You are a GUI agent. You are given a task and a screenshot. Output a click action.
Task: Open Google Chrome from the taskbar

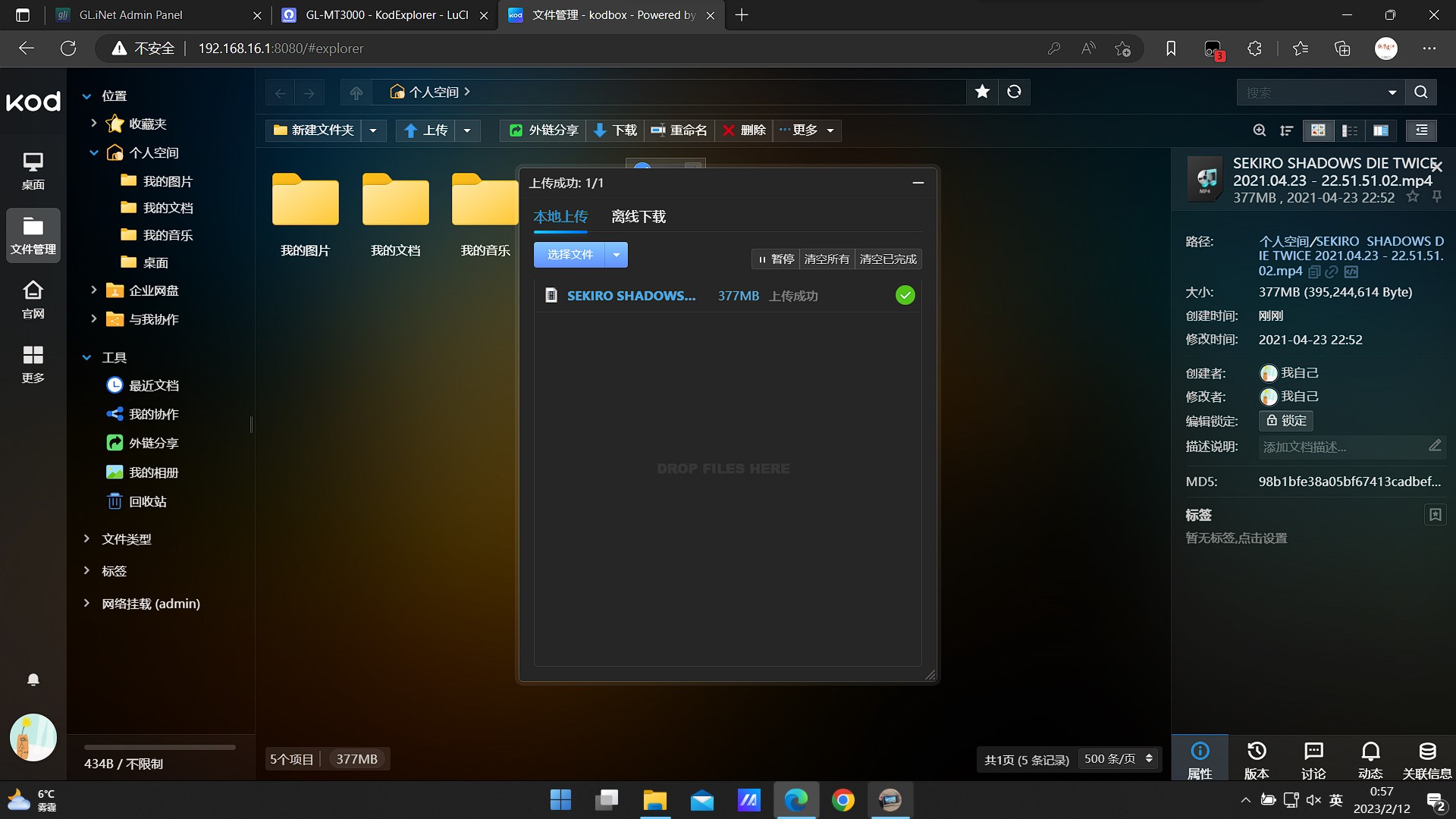click(843, 800)
